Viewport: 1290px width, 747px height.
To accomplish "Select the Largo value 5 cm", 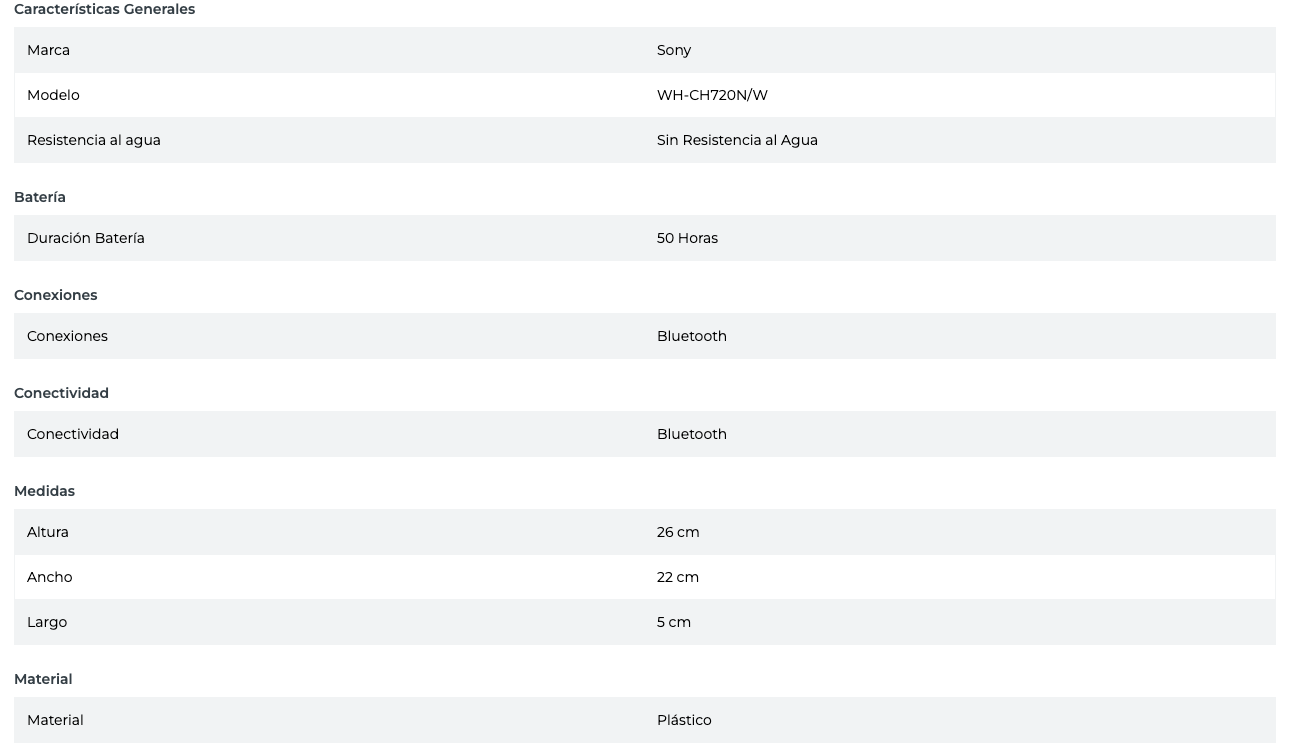I will tap(674, 622).
